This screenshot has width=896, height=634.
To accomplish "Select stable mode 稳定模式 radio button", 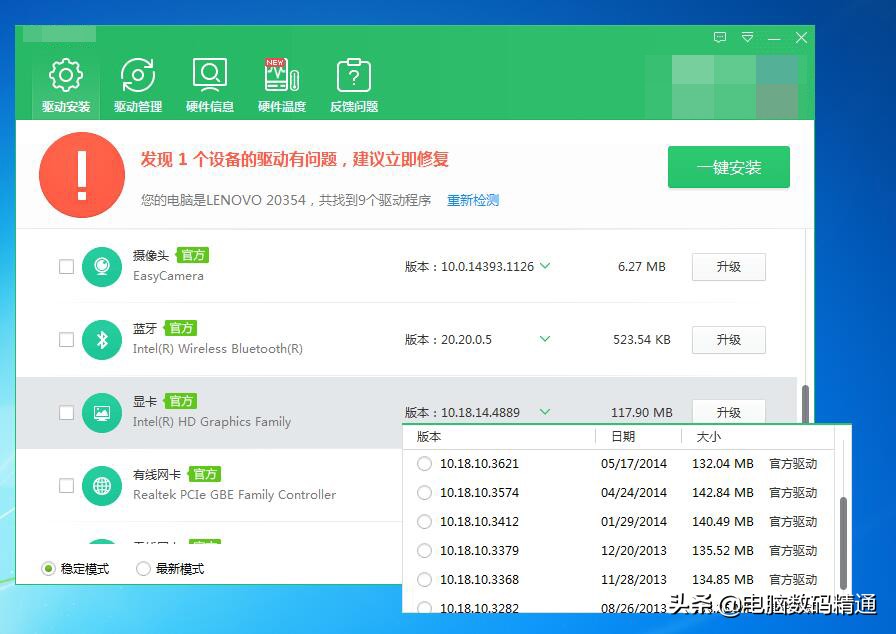I will click(x=47, y=567).
